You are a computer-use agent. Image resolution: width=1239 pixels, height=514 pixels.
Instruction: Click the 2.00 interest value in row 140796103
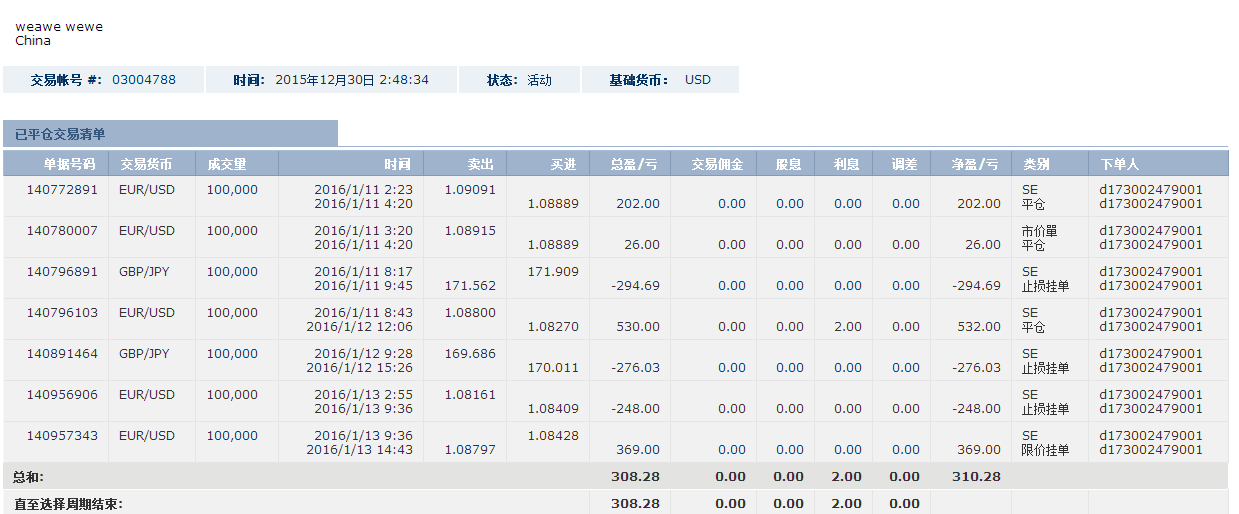[847, 327]
